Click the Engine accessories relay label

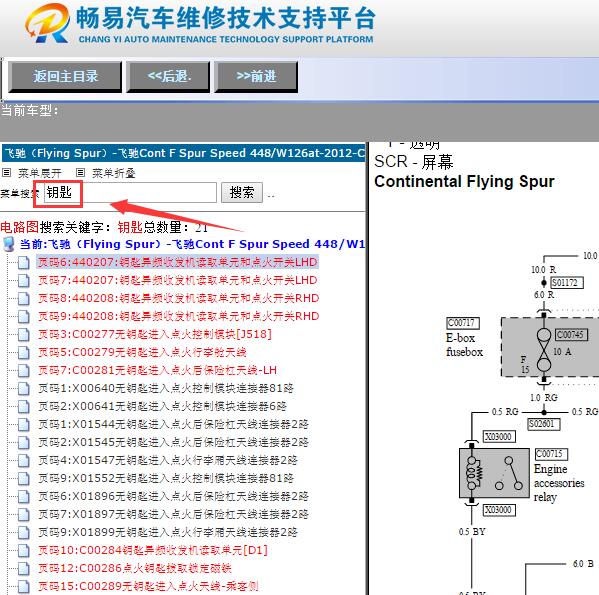(559, 483)
